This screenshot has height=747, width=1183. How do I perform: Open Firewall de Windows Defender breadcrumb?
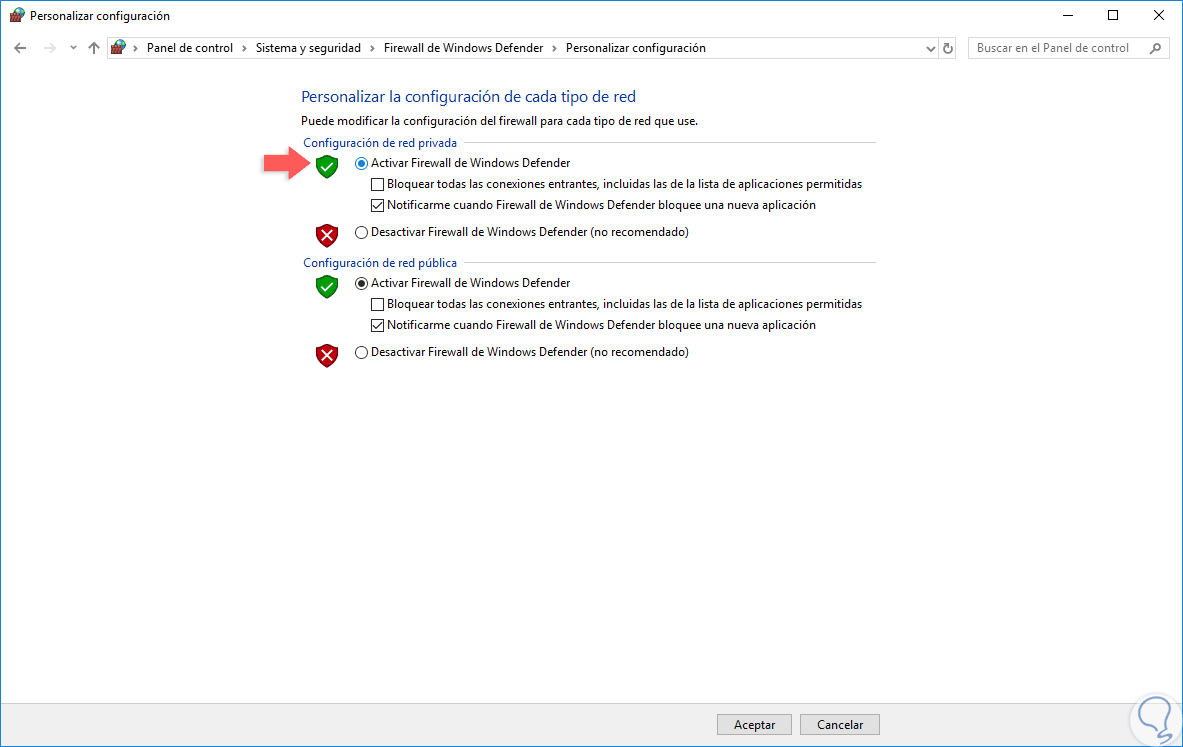pos(463,48)
